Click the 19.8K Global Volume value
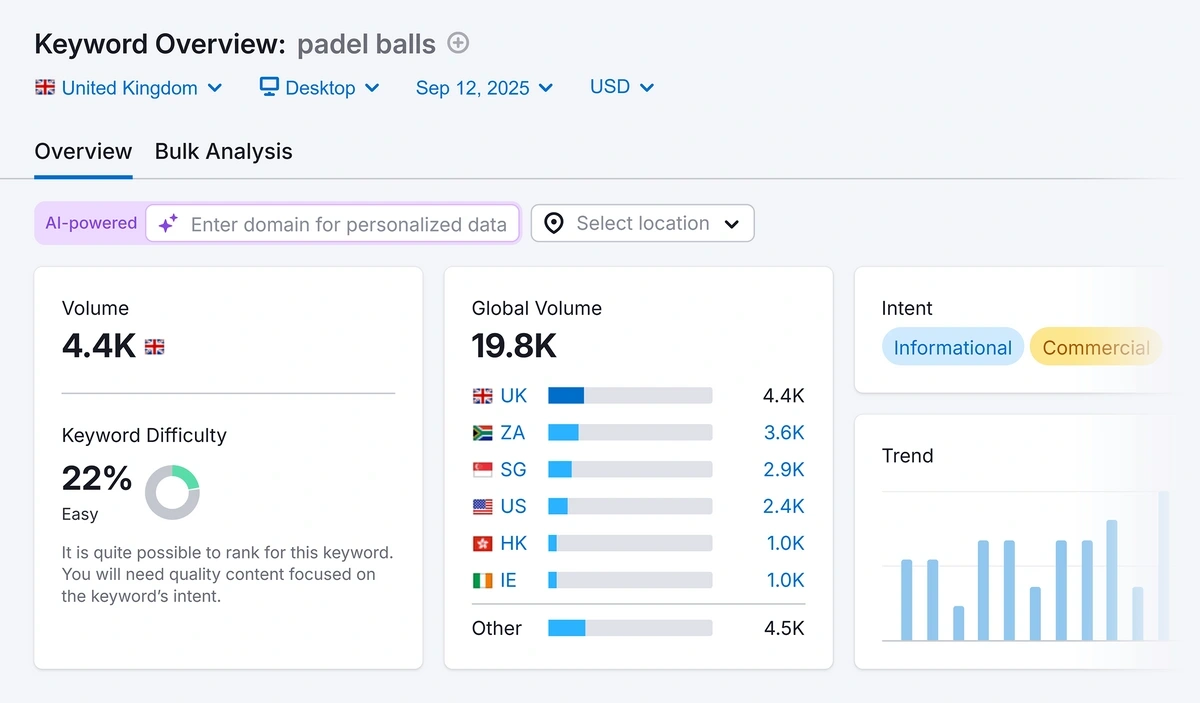Image resolution: width=1200 pixels, height=703 pixels. pyautogui.click(x=514, y=346)
